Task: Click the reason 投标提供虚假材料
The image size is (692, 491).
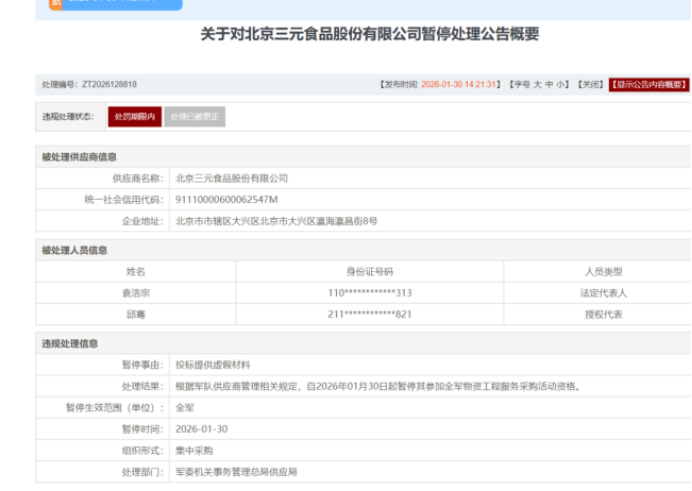Action: coord(213,365)
